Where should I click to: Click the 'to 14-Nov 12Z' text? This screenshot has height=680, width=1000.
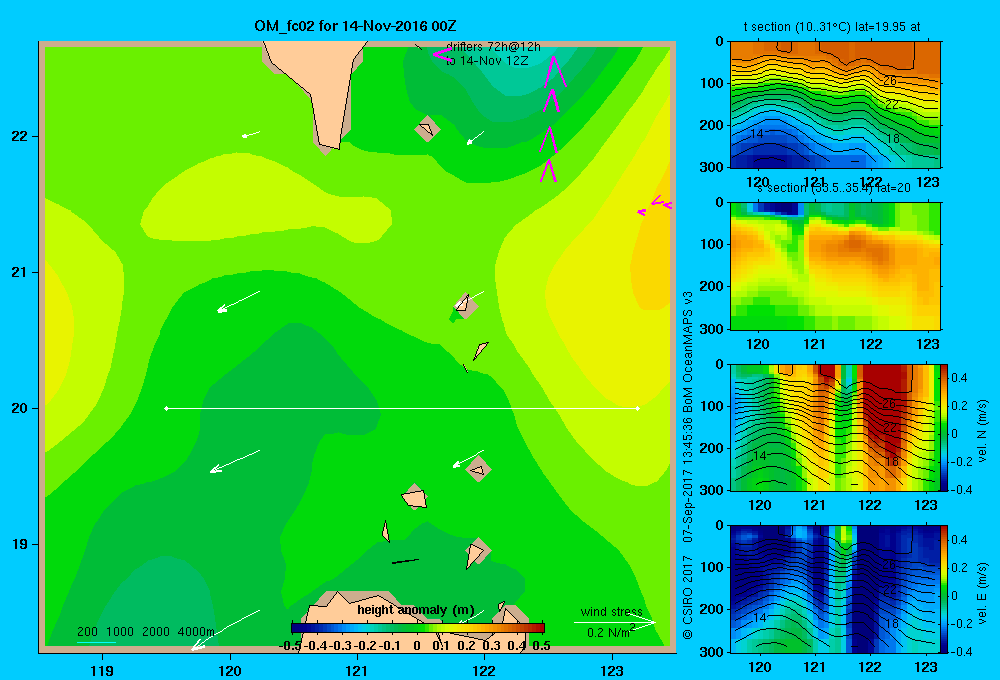487,61
